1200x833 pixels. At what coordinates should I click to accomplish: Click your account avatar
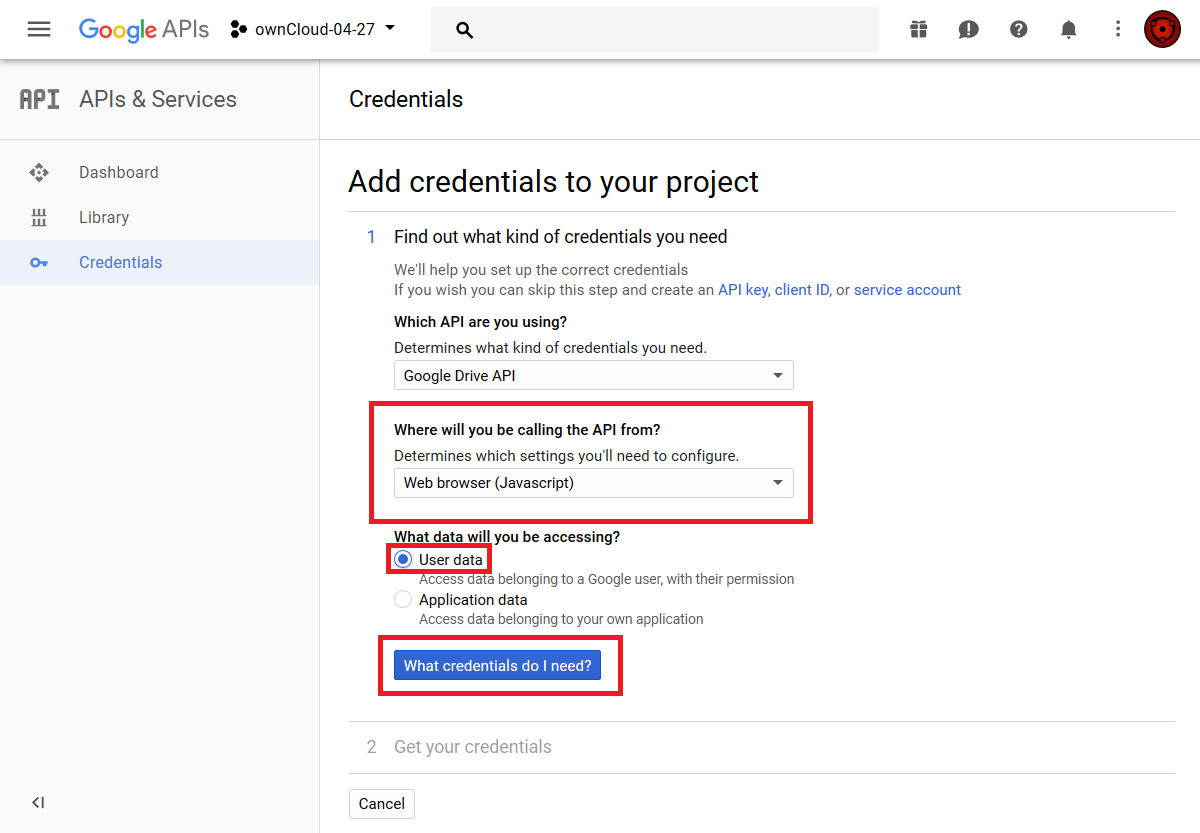[x=1162, y=29]
